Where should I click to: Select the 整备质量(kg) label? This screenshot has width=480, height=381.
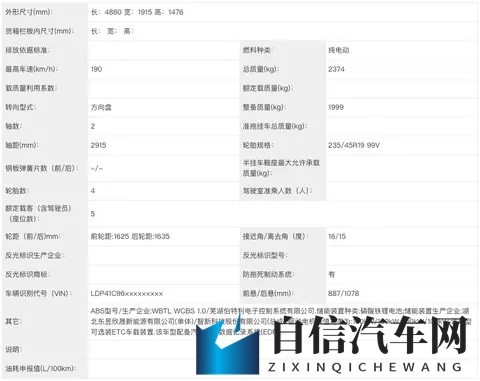click(x=265, y=107)
